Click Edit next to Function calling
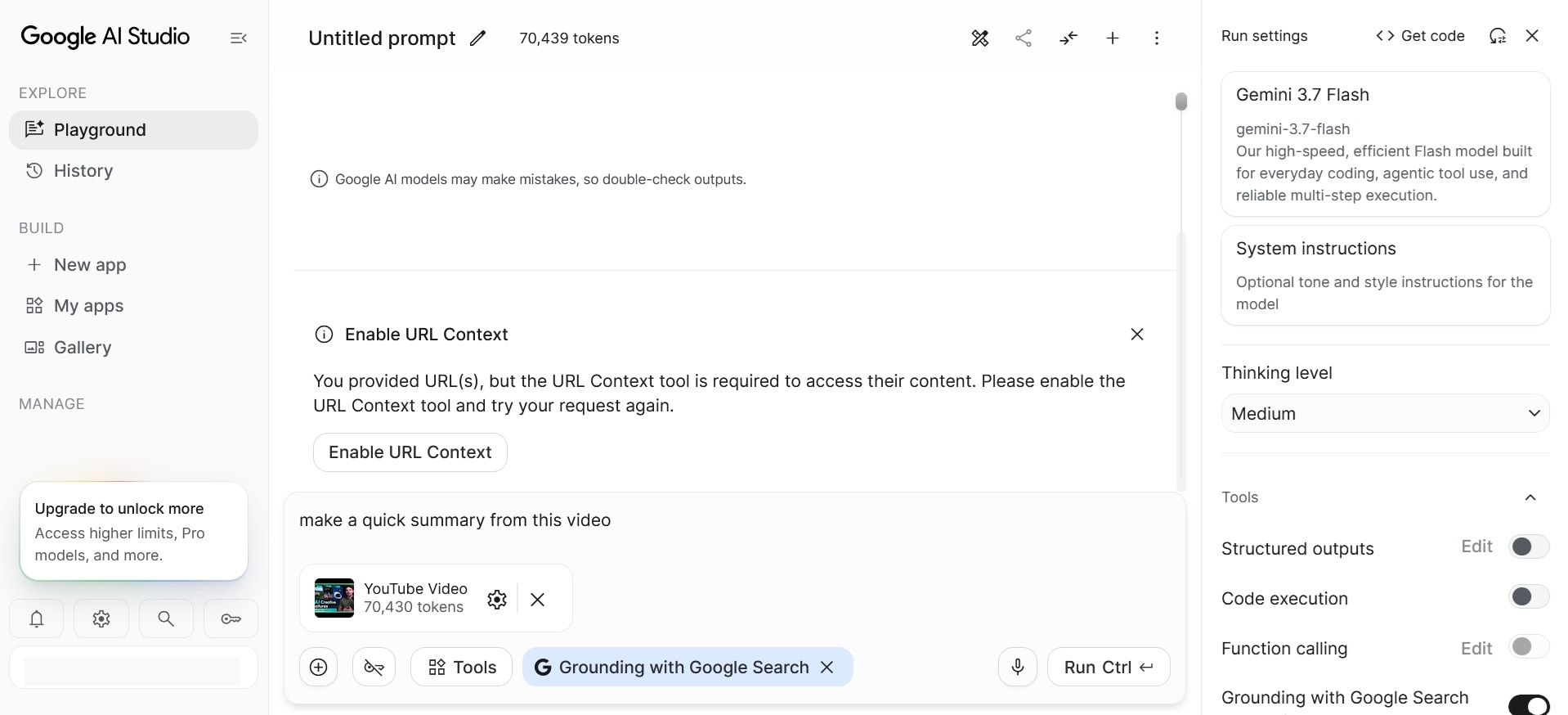 pos(1477,649)
